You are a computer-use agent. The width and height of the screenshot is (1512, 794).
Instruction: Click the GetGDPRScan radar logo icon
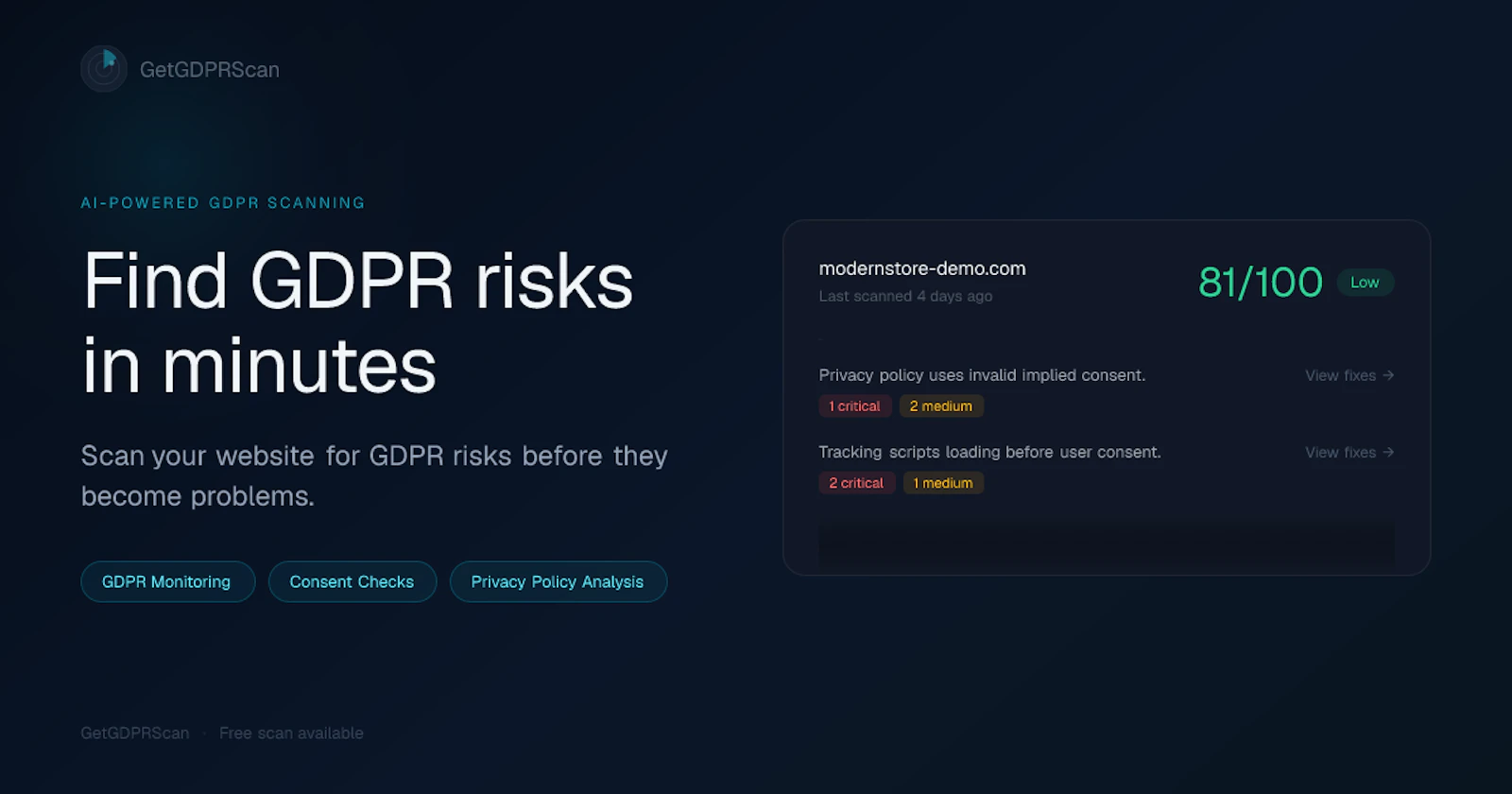pyautogui.click(x=104, y=69)
